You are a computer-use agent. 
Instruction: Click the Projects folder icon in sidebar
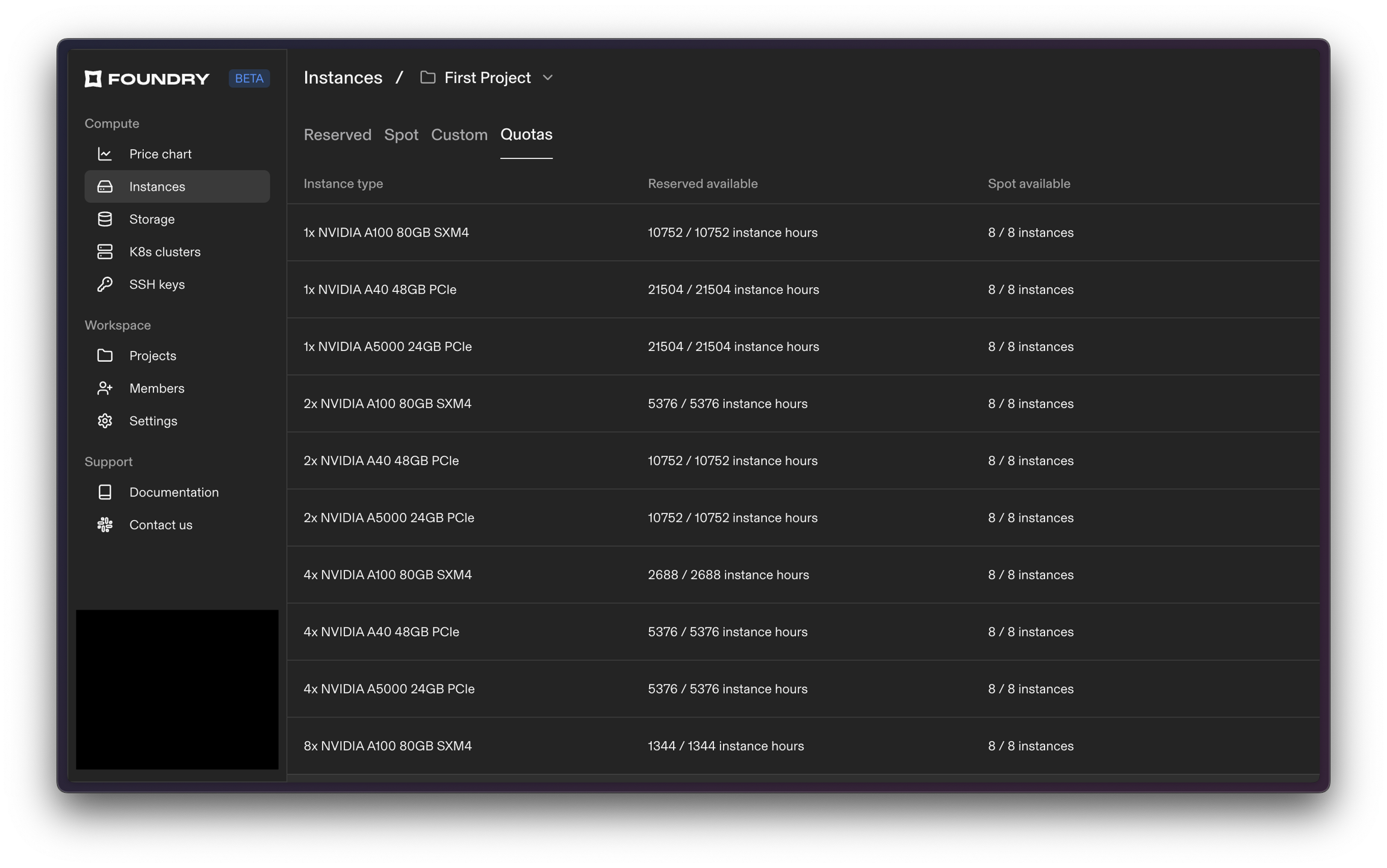point(105,356)
